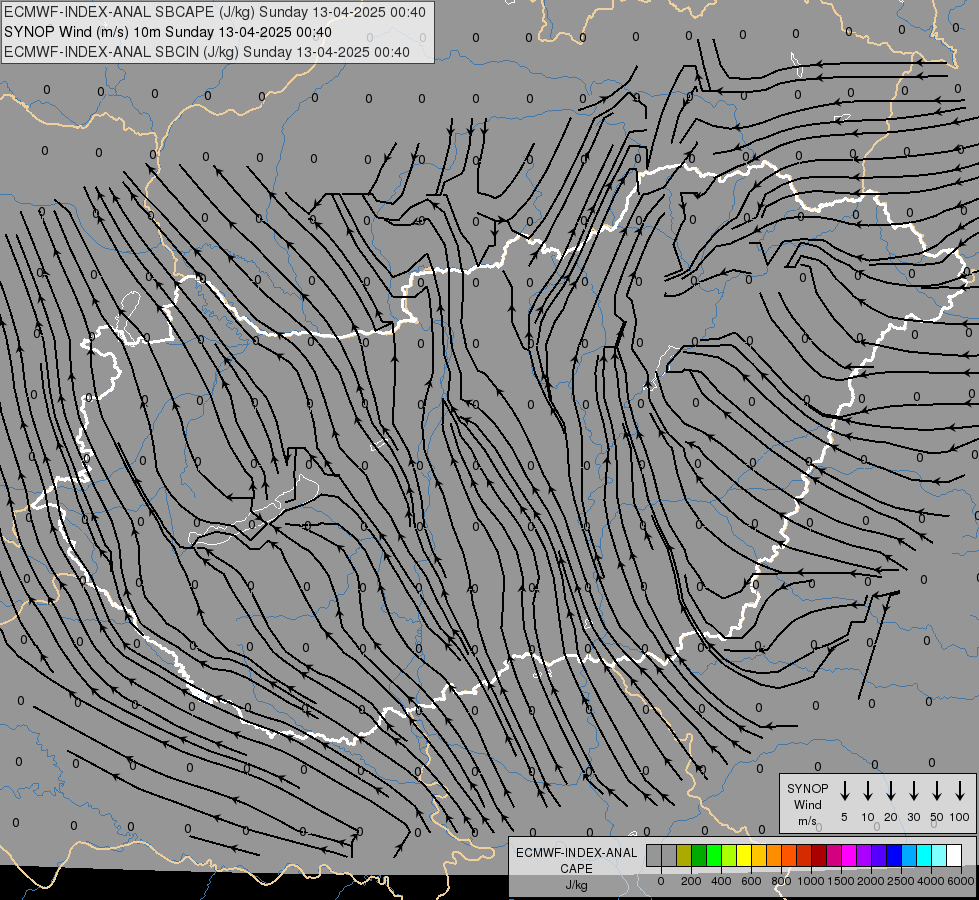Click the 30 label in wind legend

pos(913,817)
